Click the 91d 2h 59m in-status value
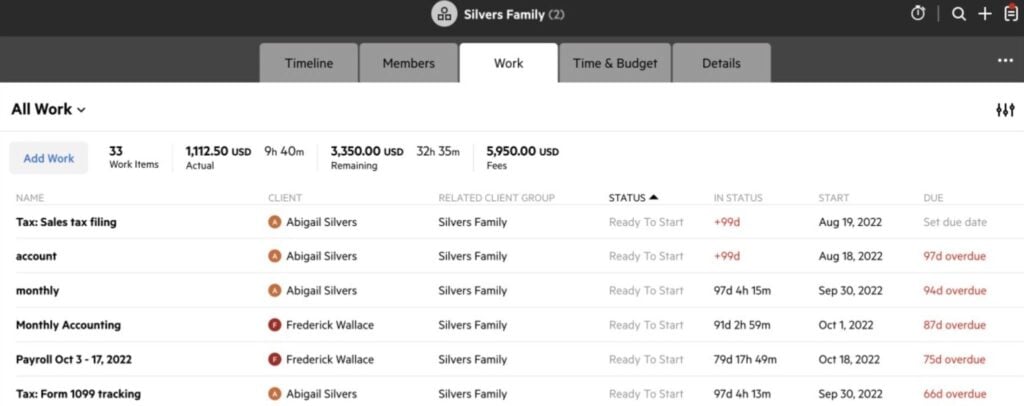 click(x=742, y=325)
